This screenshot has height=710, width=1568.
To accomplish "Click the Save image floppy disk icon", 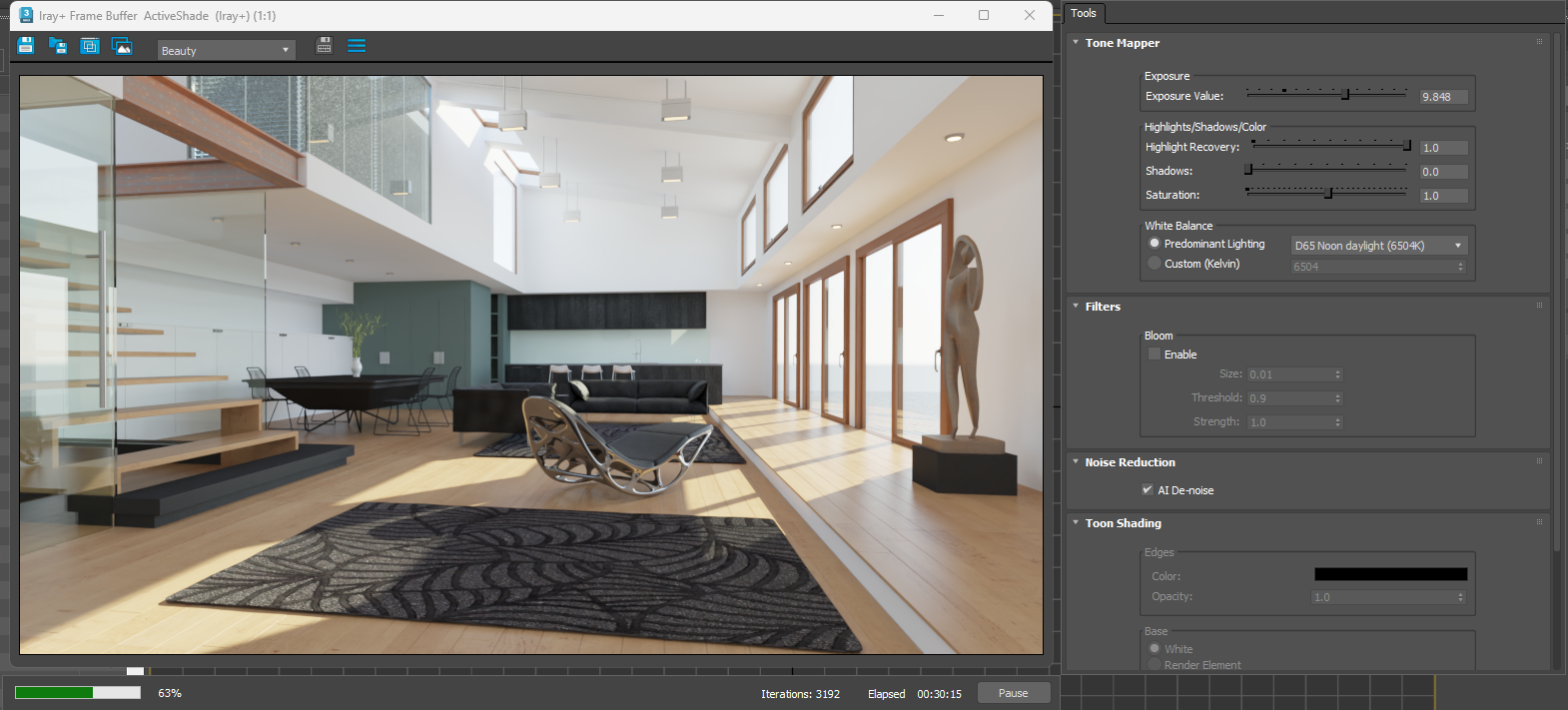I will click(x=26, y=46).
